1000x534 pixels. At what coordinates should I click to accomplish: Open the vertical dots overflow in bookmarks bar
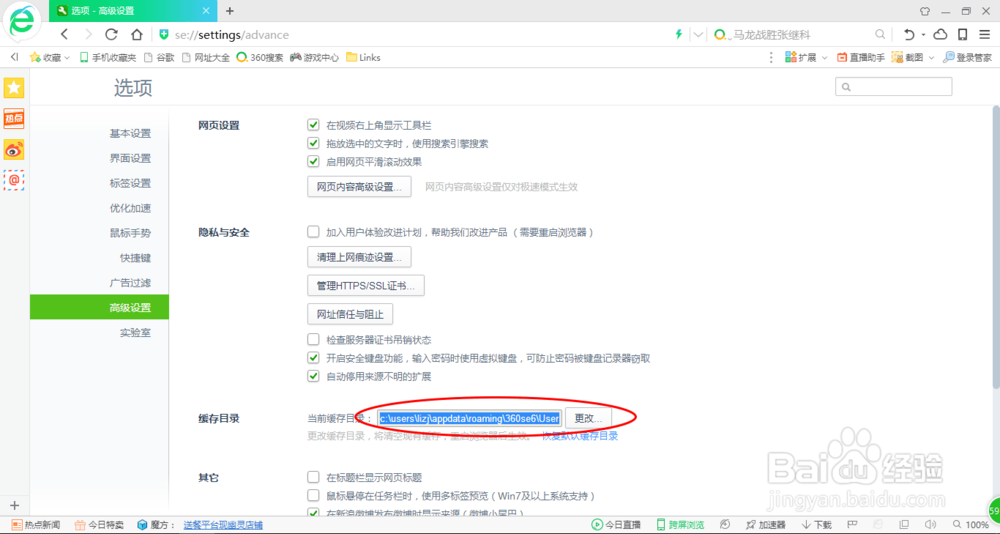771,57
